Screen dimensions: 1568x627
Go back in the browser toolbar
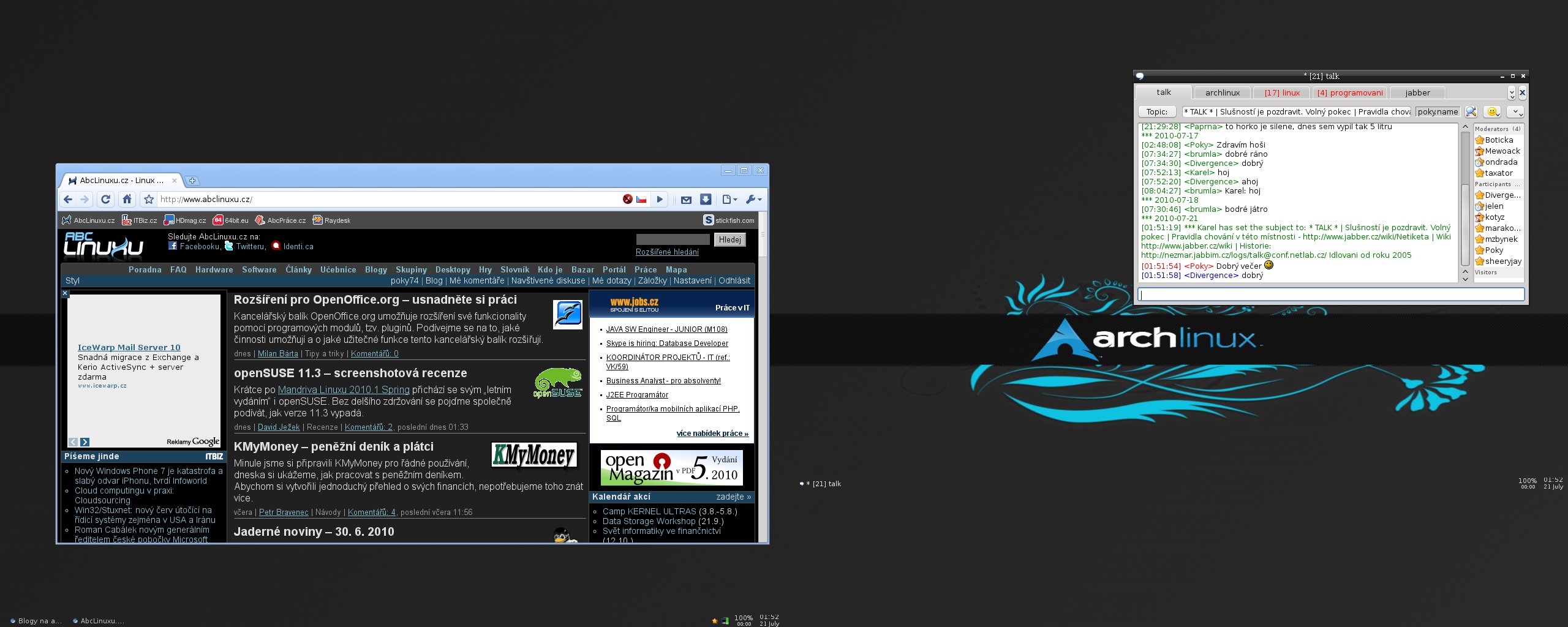point(68,199)
